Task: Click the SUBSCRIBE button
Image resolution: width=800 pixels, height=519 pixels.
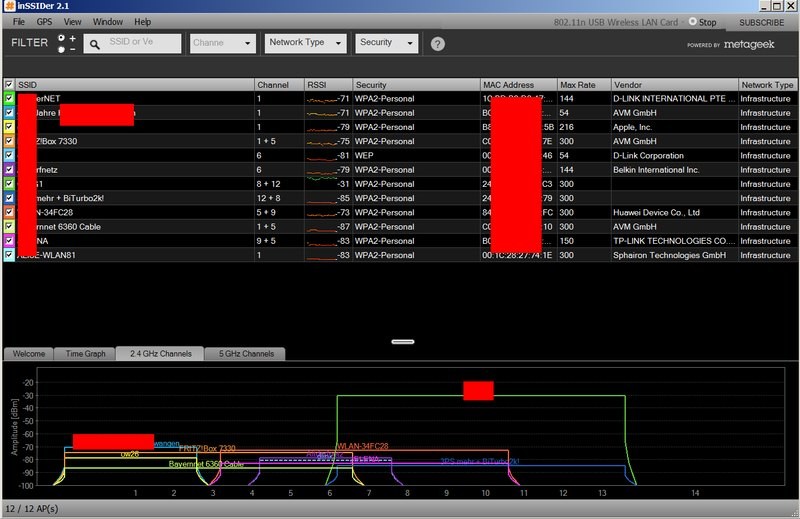Action: (x=761, y=21)
